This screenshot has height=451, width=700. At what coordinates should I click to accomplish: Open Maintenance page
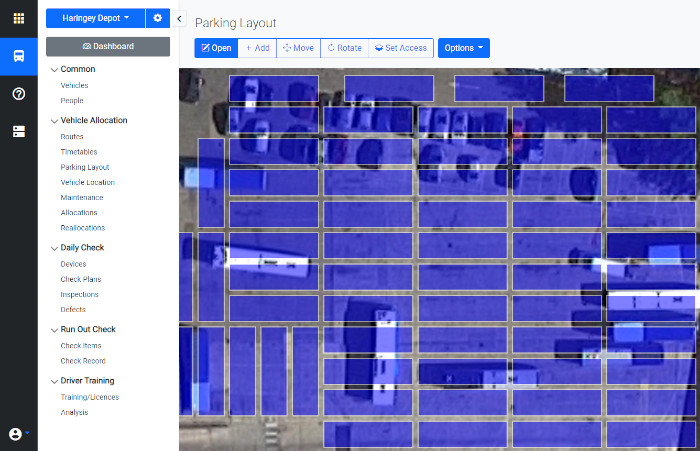pyautogui.click(x=82, y=197)
